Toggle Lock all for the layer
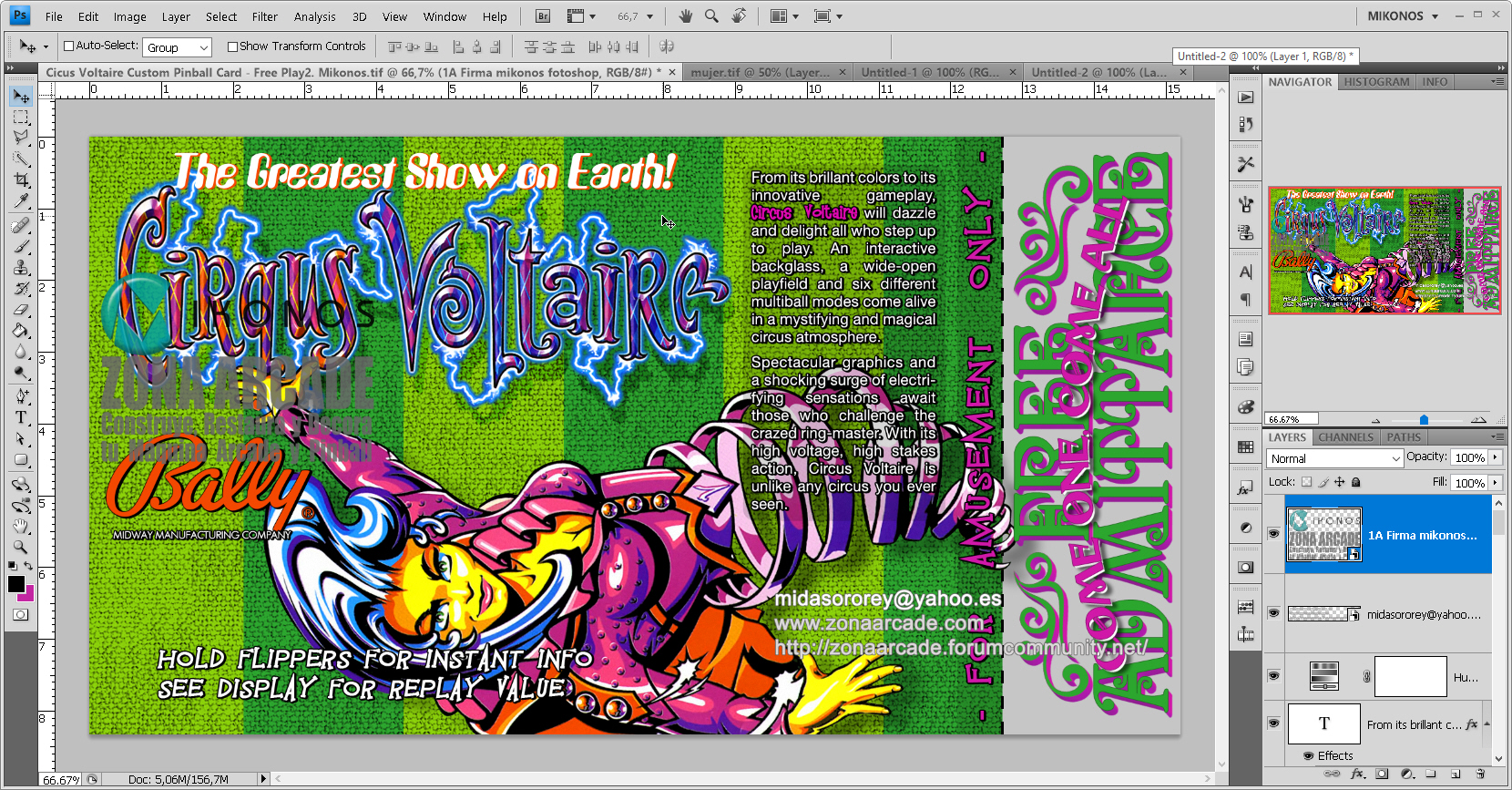 coord(1355,482)
